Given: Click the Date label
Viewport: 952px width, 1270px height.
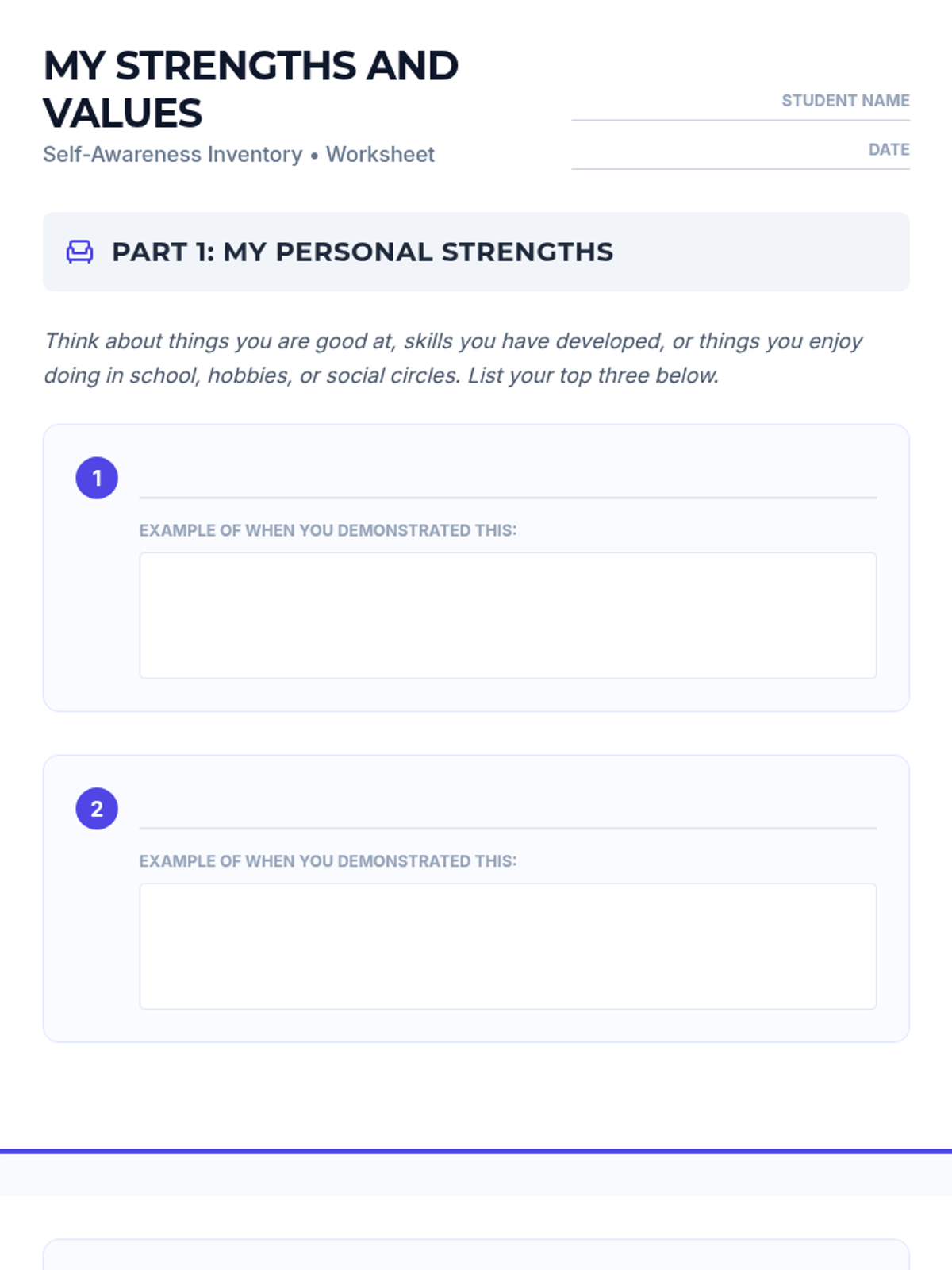Looking at the screenshot, I should (889, 149).
